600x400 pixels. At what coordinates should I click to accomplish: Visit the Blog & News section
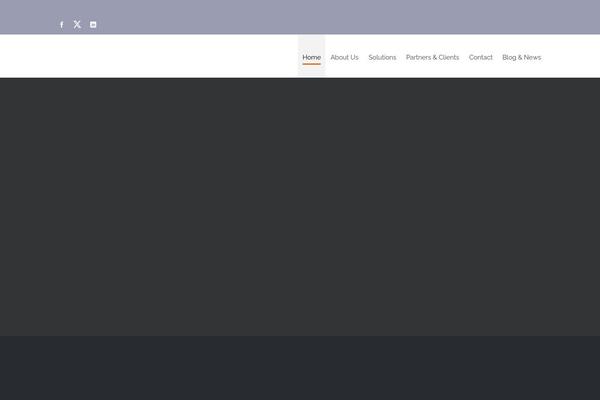tap(522, 57)
